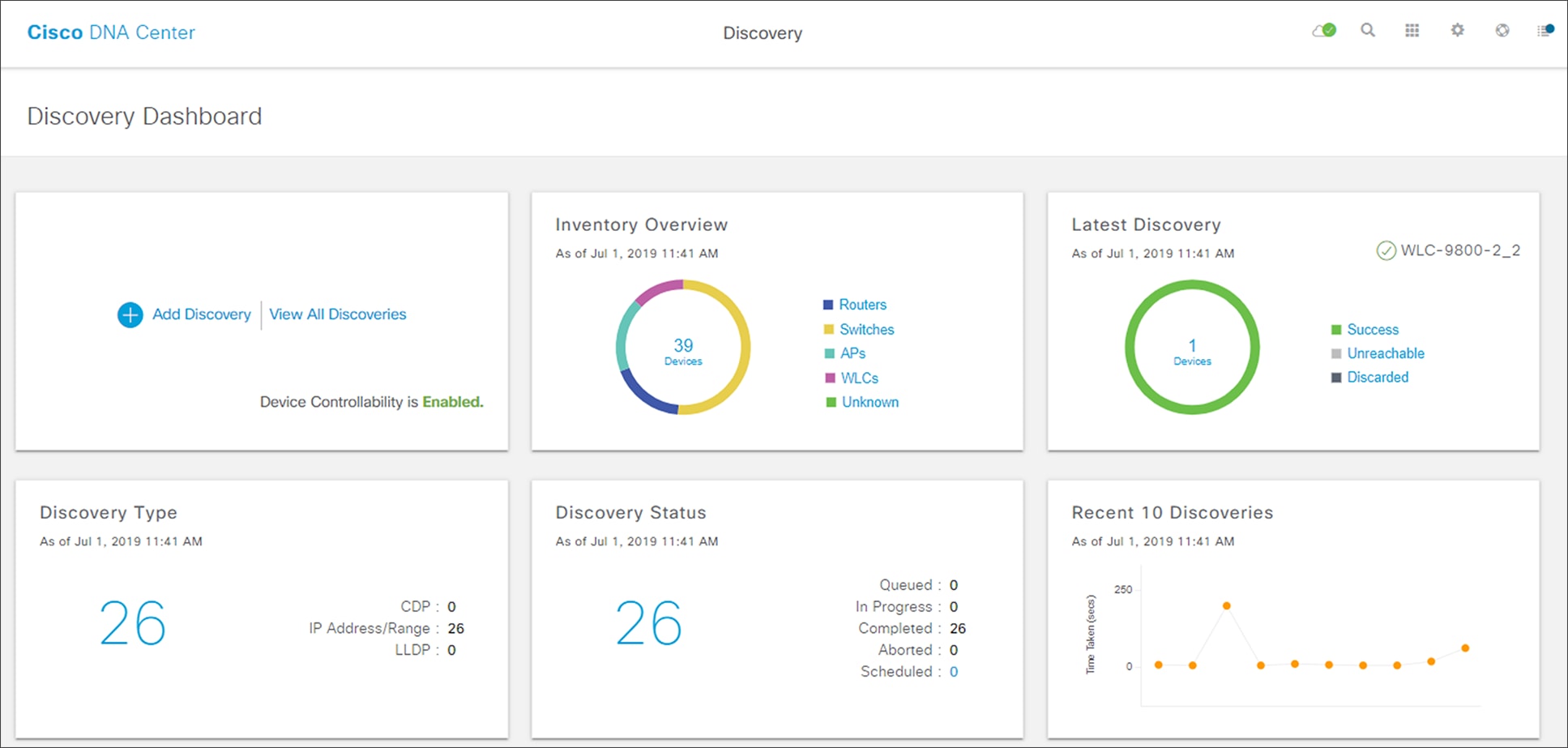Open View All Discoveries link
Image resolution: width=1568 pixels, height=748 pixels.
[338, 314]
